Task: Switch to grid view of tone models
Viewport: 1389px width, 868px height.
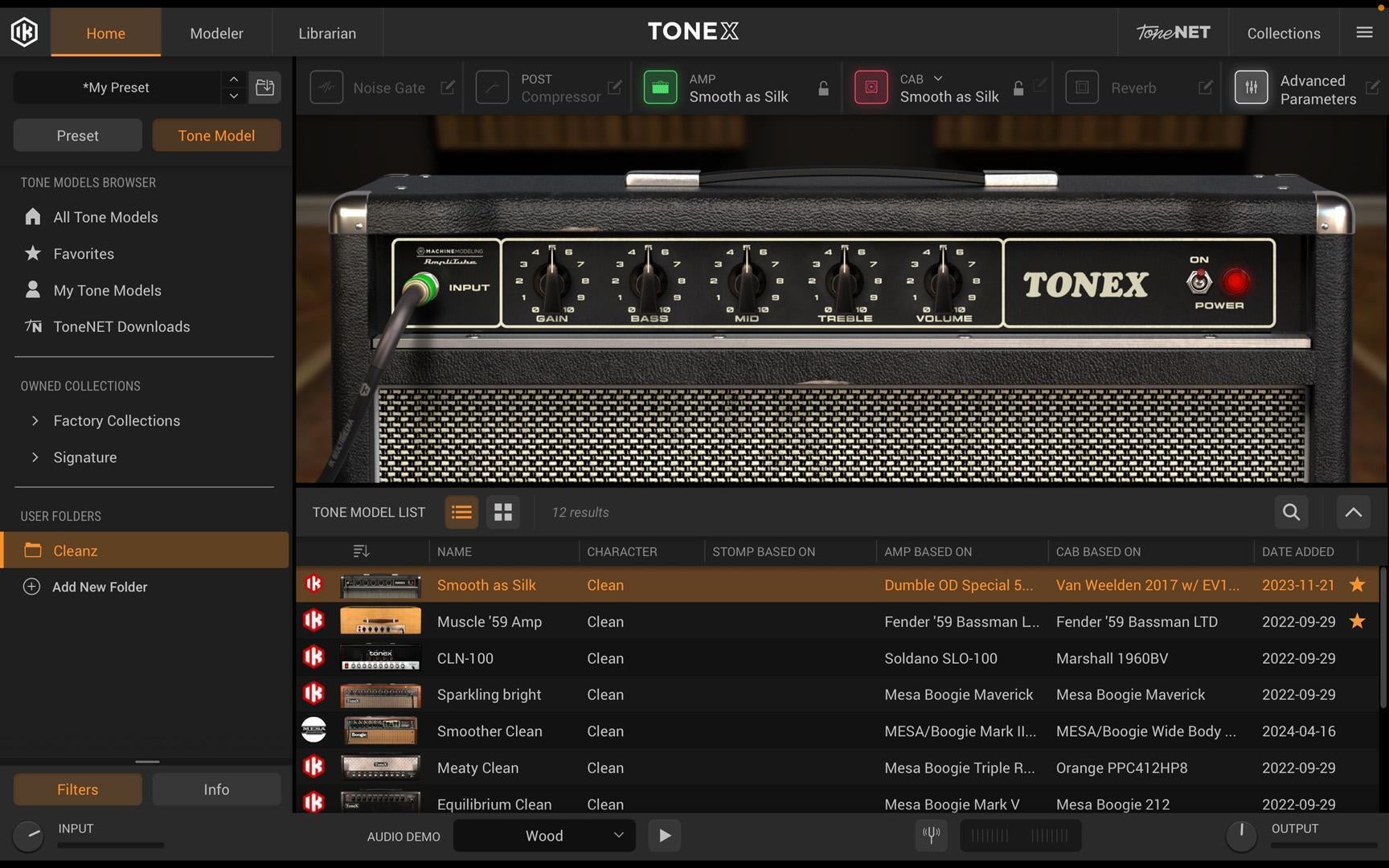Action: tap(503, 512)
